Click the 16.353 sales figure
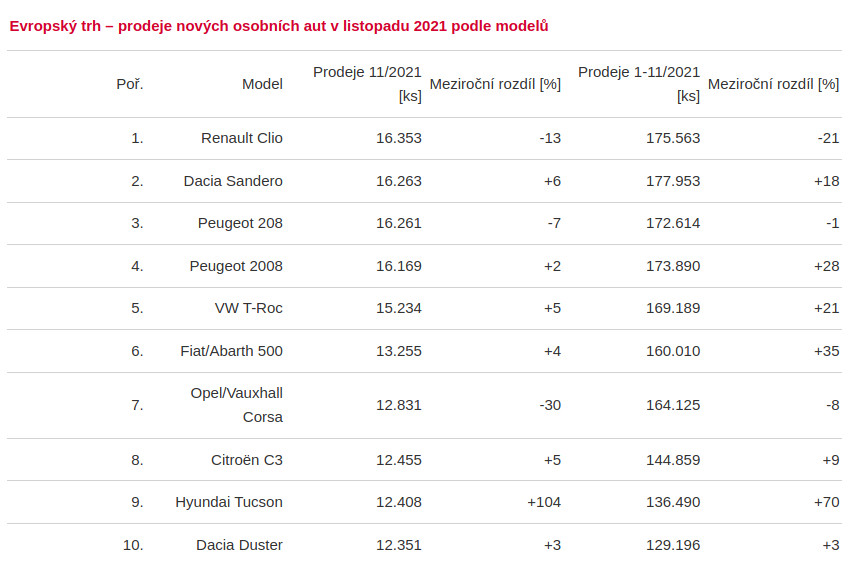This screenshot has height=565, width=849. click(399, 138)
